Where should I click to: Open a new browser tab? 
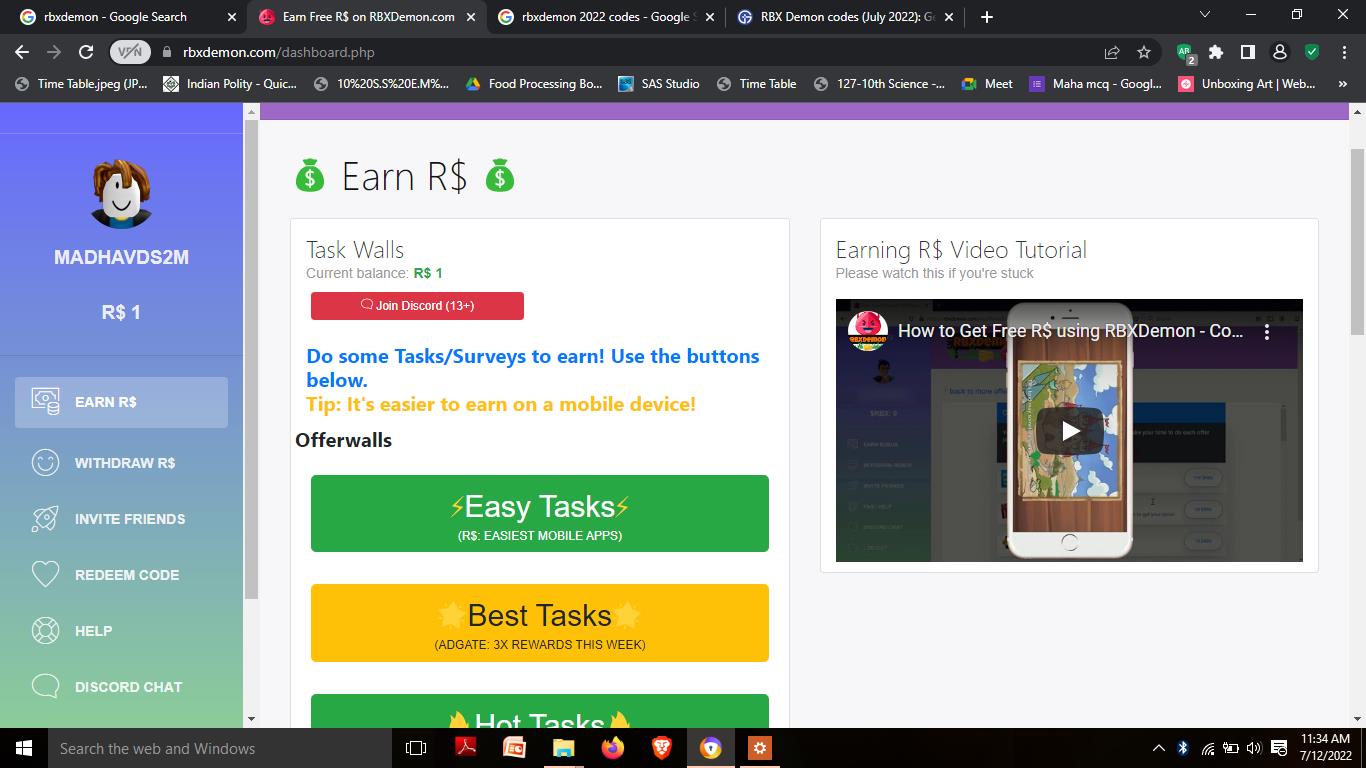coord(987,17)
